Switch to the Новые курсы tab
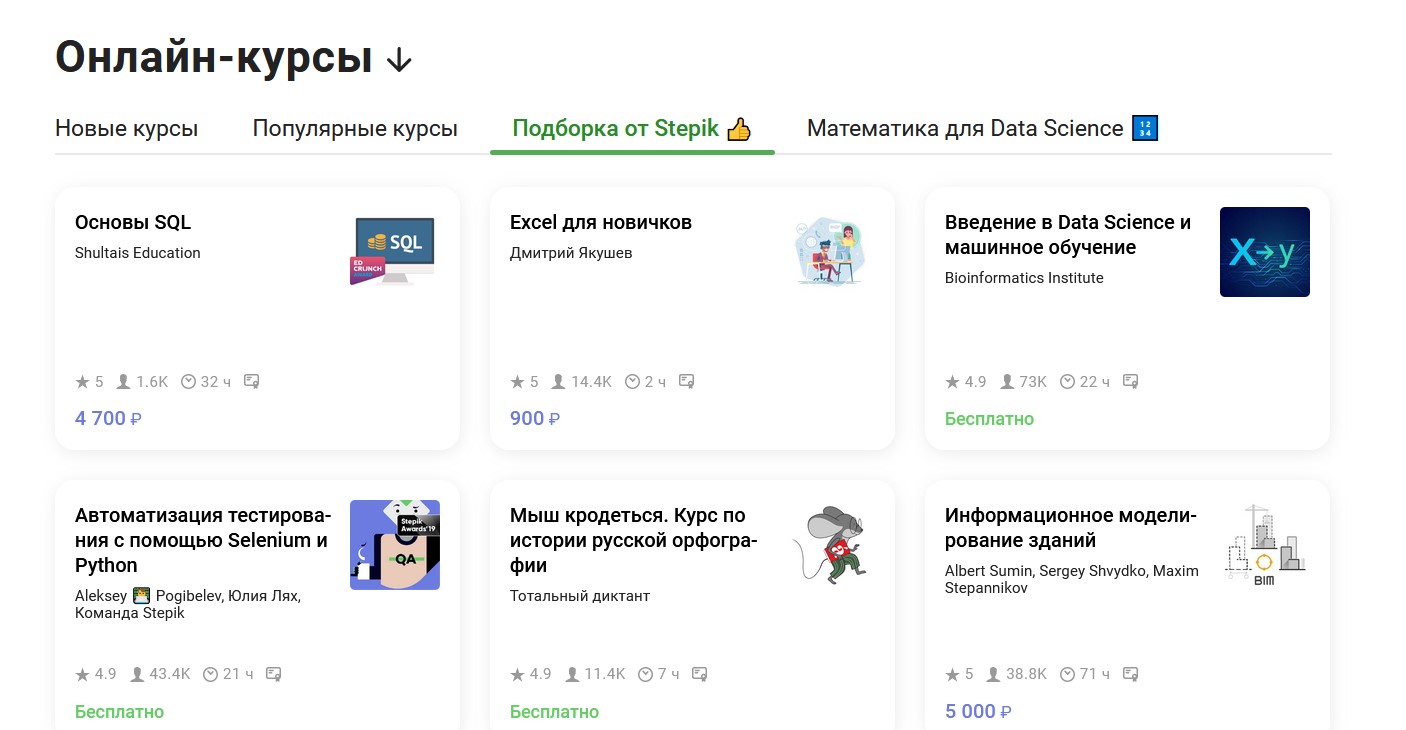 tap(126, 129)
